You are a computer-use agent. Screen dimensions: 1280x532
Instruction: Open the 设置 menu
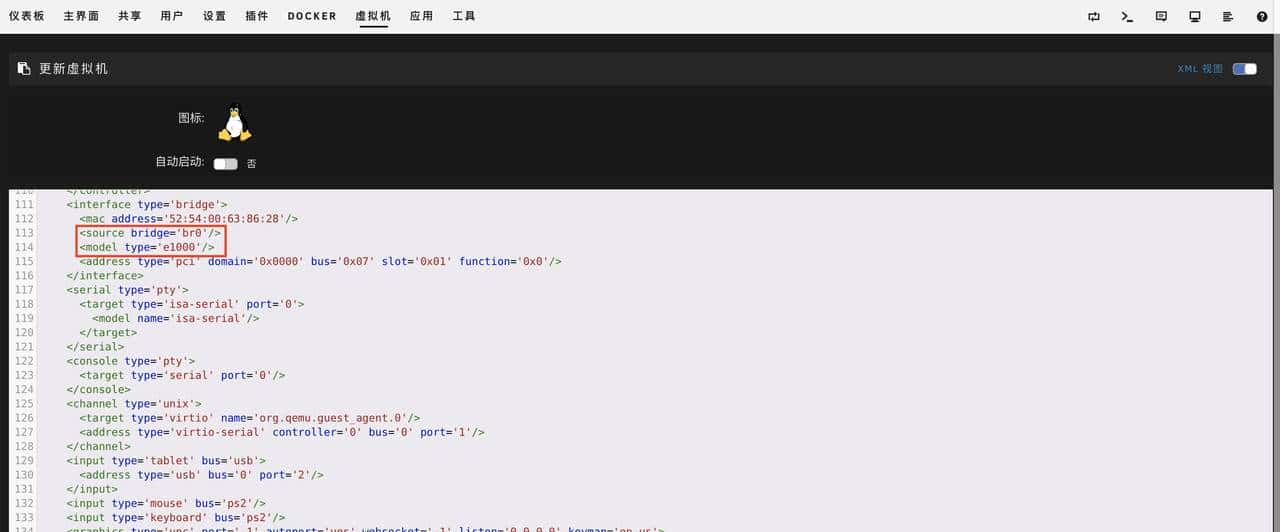pyautogui.click(x=214, y=16)
